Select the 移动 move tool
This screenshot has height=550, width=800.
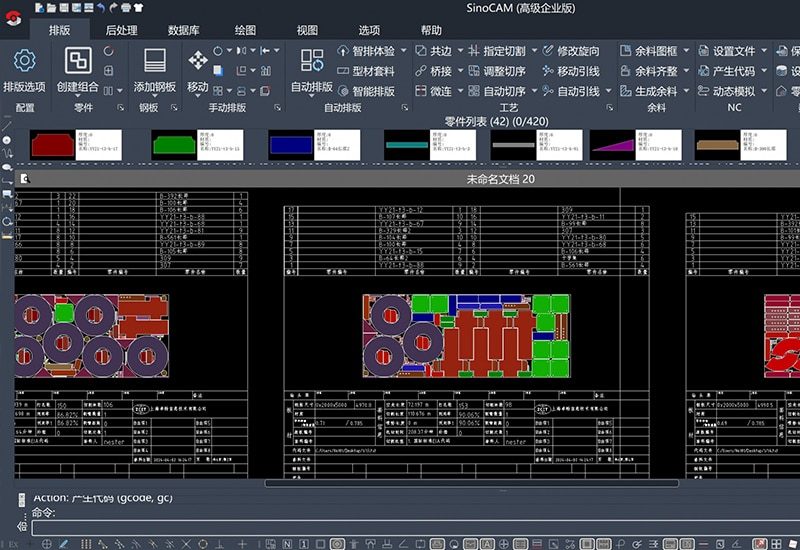(197, 69)
